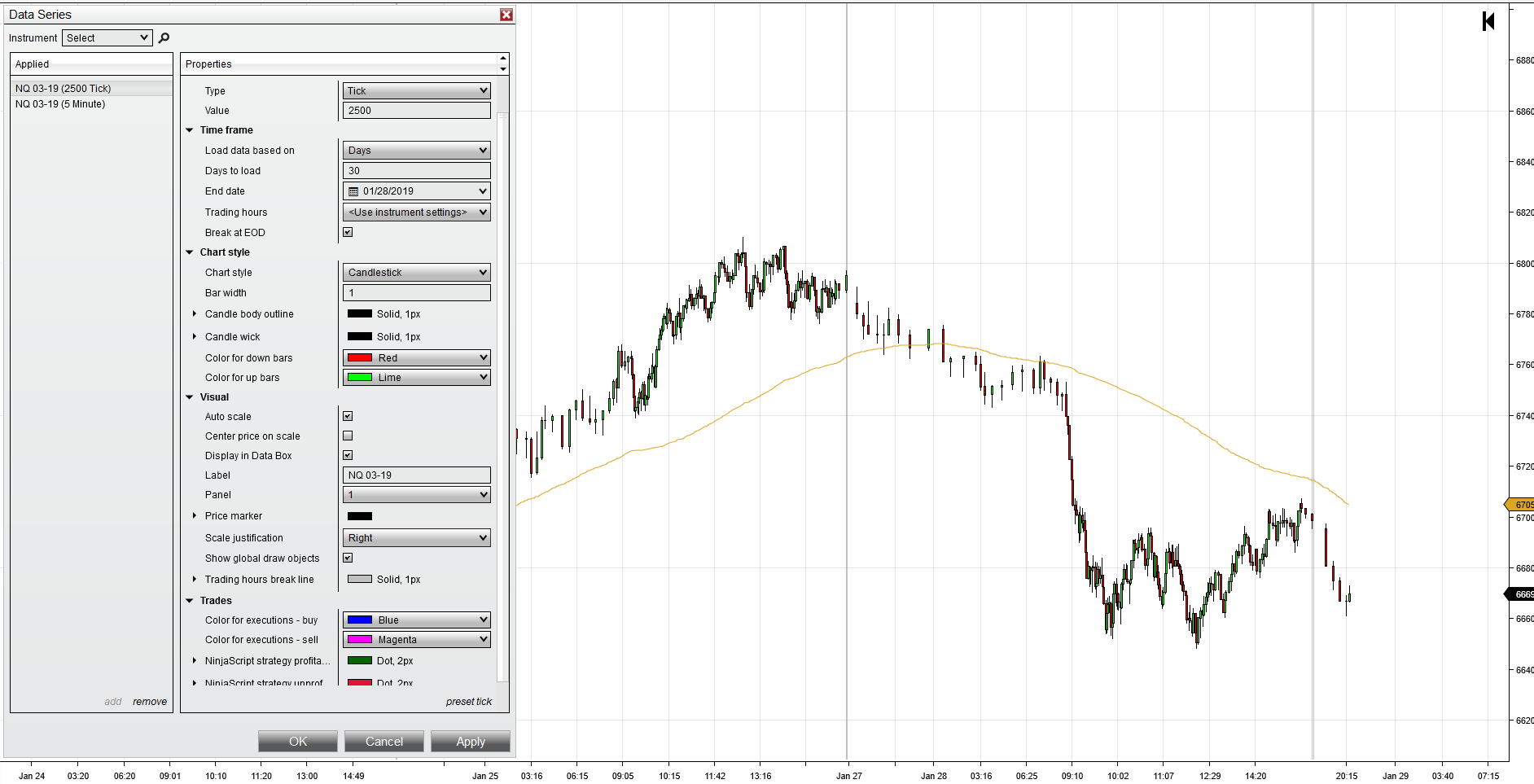Viewport: 1534px width, 784px height.
Task: Open the End date calendar icon
Action: pos(353,191)
